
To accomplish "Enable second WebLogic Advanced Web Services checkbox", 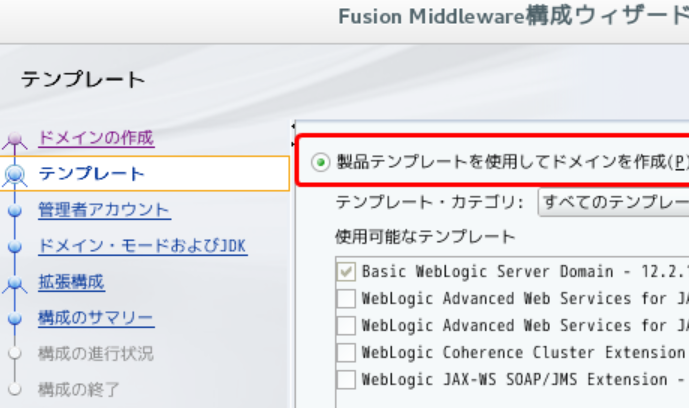I will click(346, 326).
